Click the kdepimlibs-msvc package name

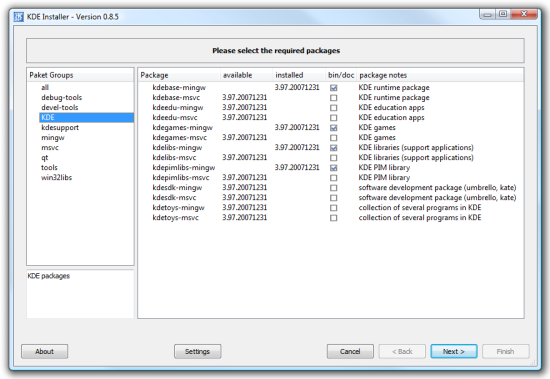[x=181, y=178]
